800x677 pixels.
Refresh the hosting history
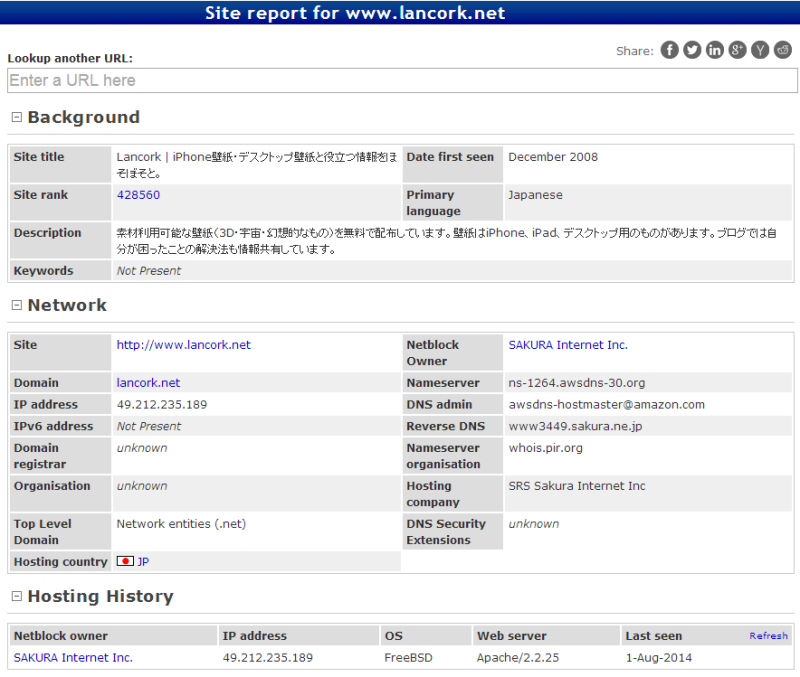click(768, 636)
